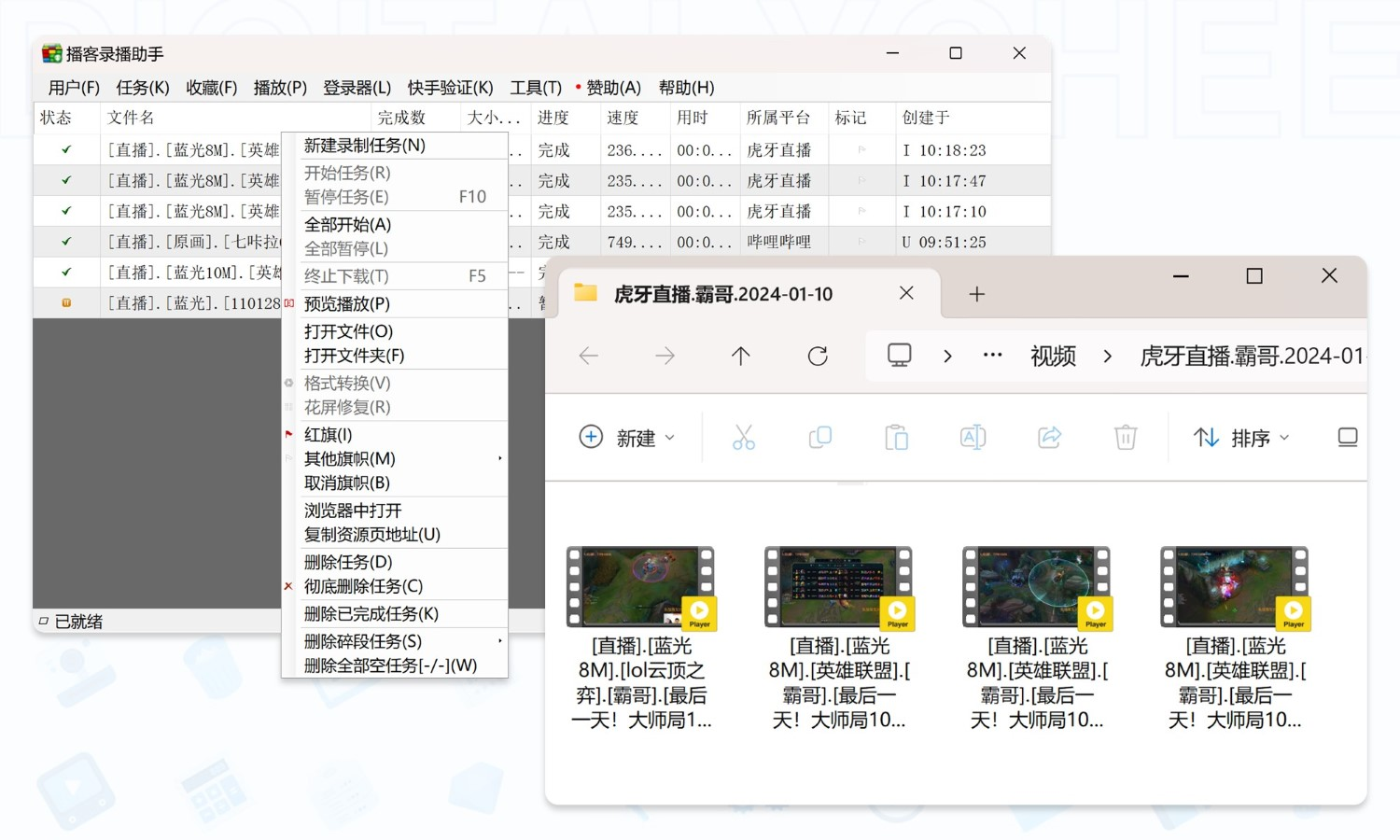The width and height of the screenshot is (1400, 840).
Task: Click the flag marker in the 09:51:25 row
Action: pos(861,242)
